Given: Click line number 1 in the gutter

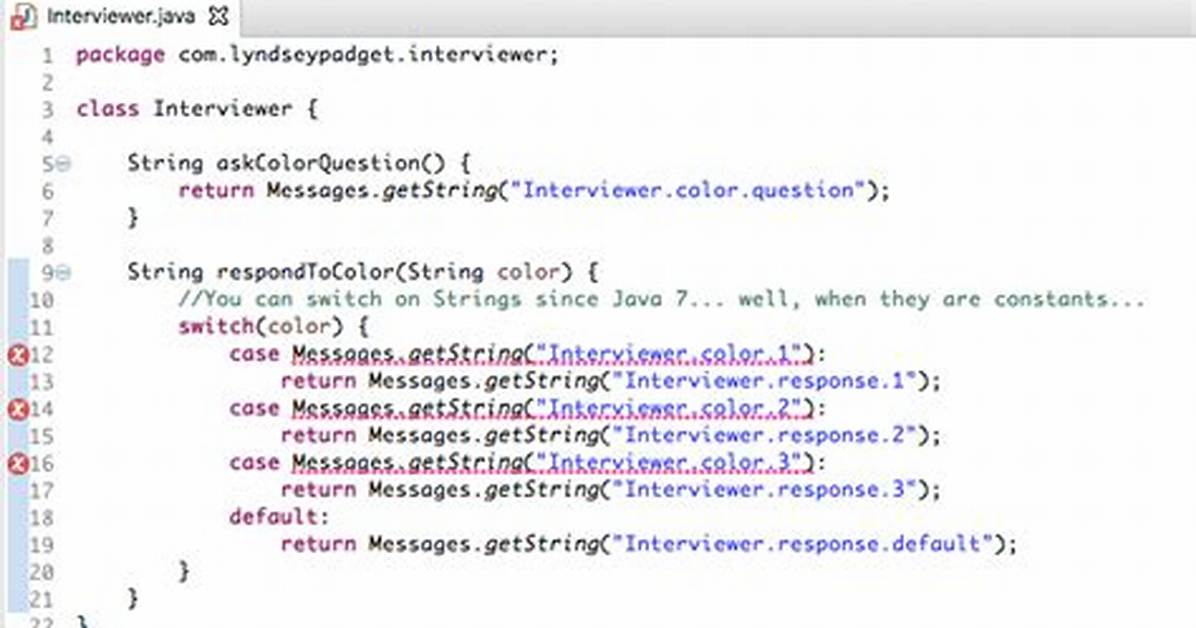Looking at the screenshot, I should 47,56.
